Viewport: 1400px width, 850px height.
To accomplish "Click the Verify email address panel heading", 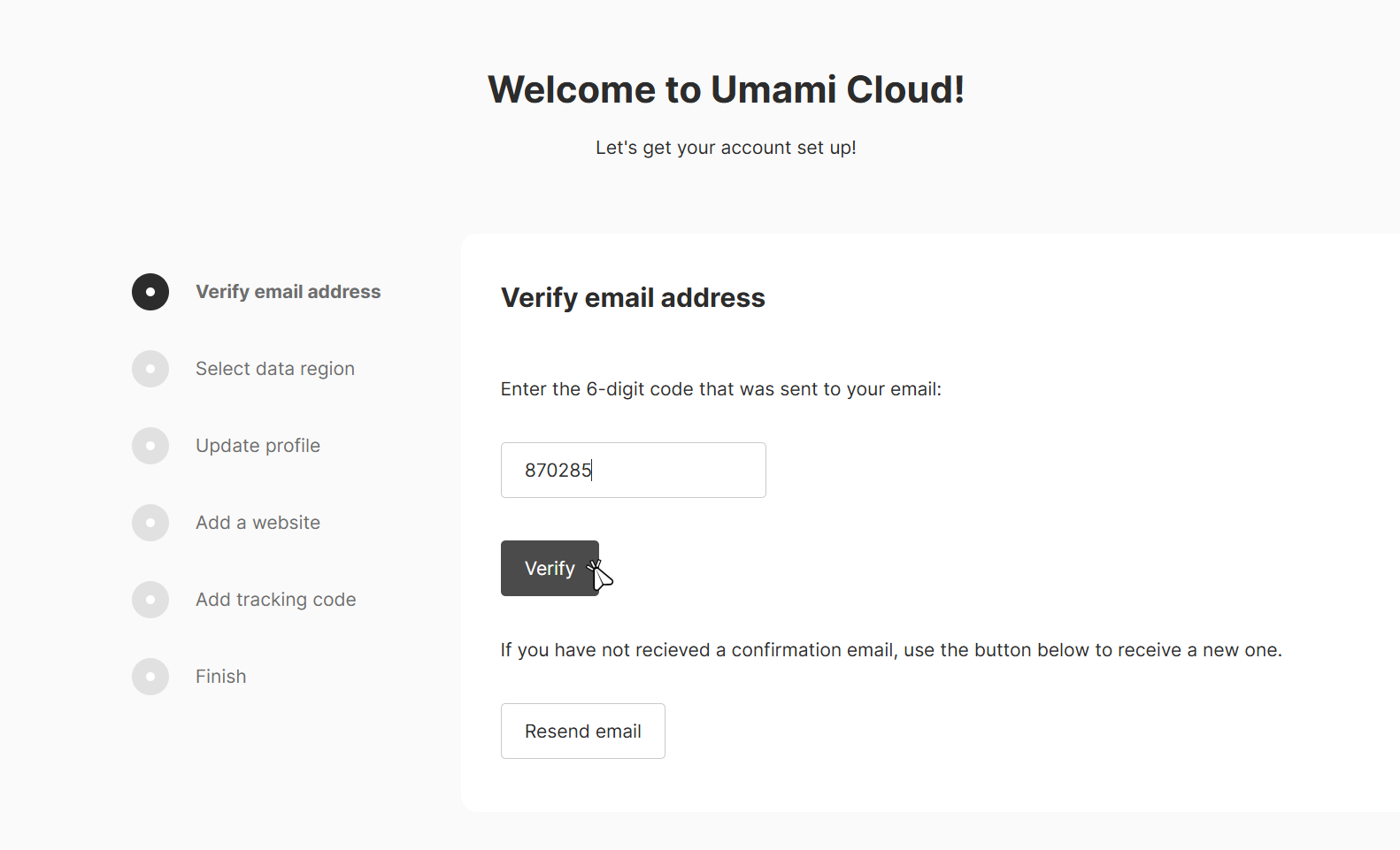I will [x=633, y=298].
